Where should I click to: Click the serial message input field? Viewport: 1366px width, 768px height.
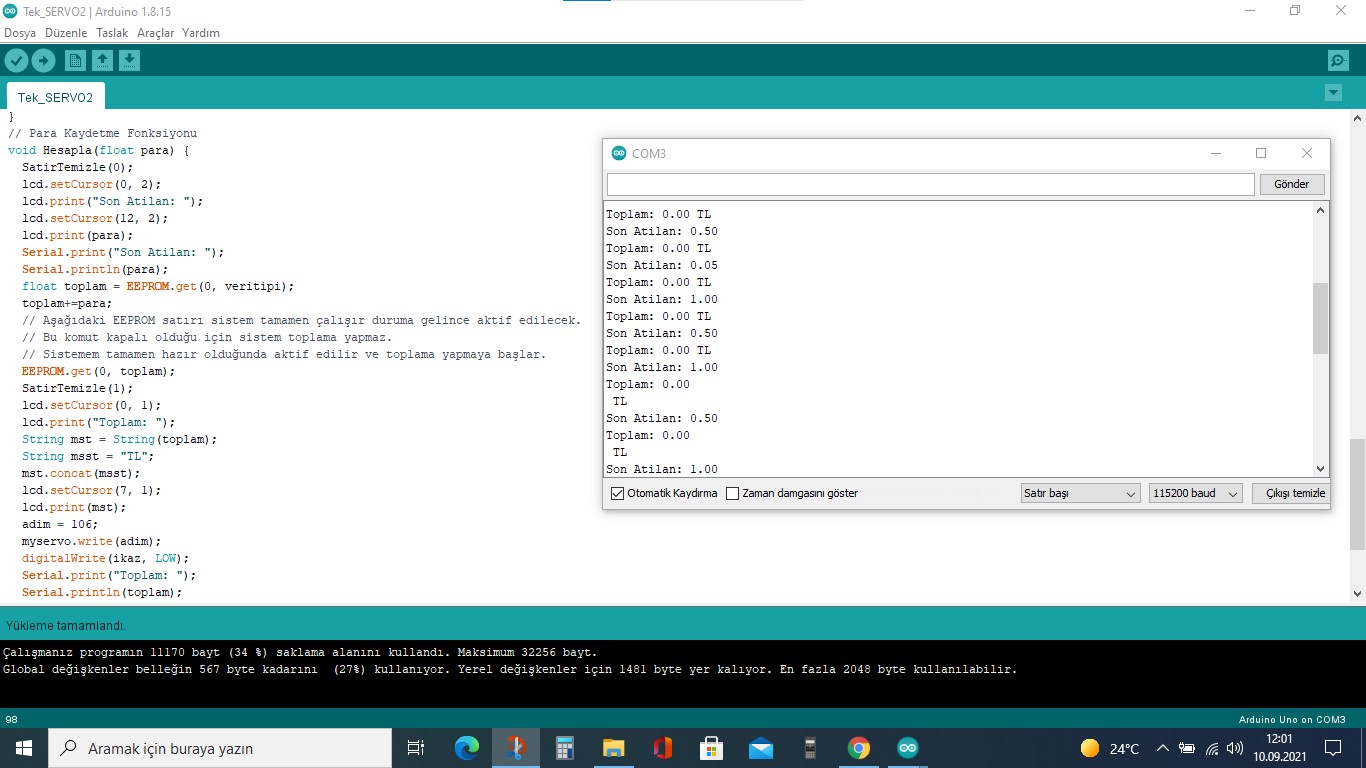click(x=930, y=184)
